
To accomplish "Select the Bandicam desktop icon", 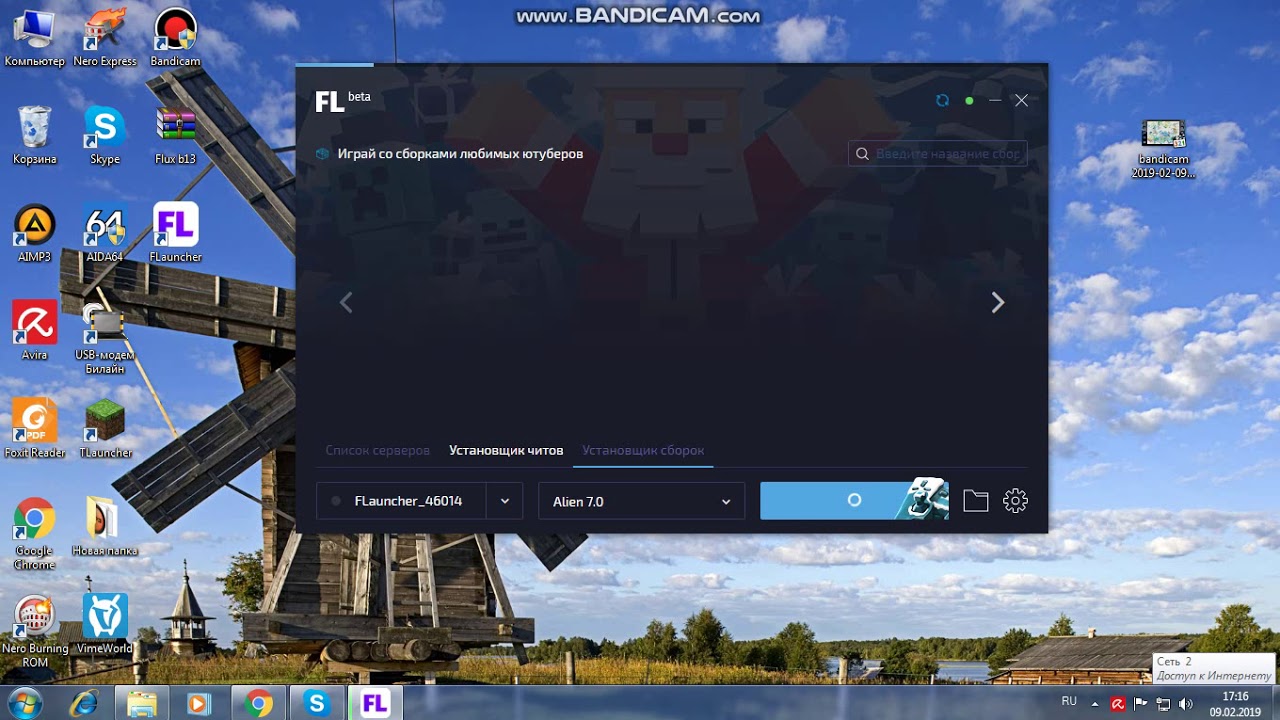I will coord(175,40).
